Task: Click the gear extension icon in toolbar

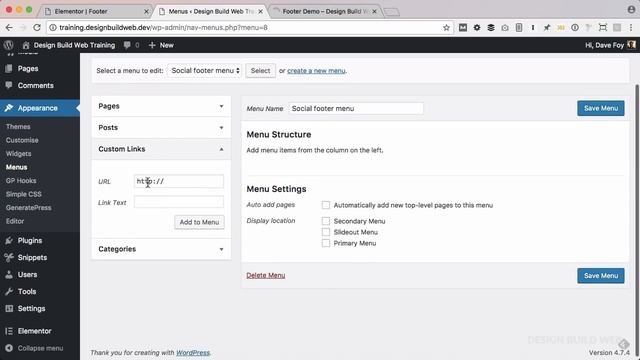Action: click(477, 27)
